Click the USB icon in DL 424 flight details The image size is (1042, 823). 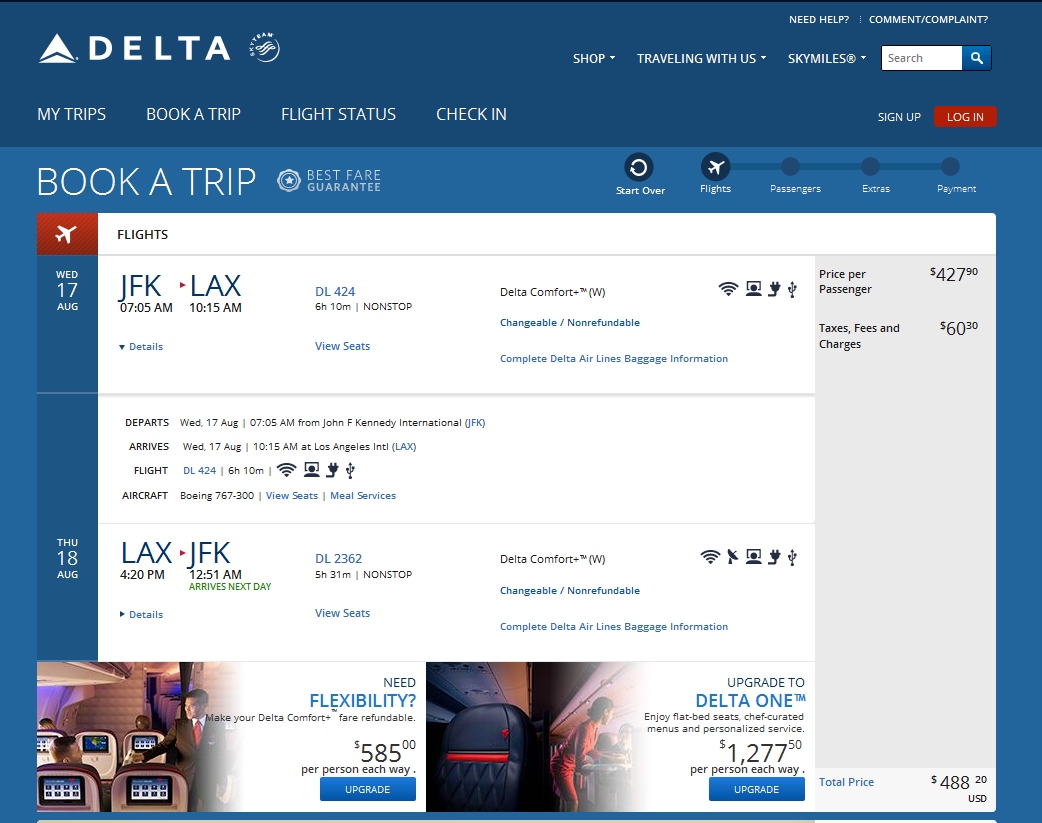tap(350, 471)
